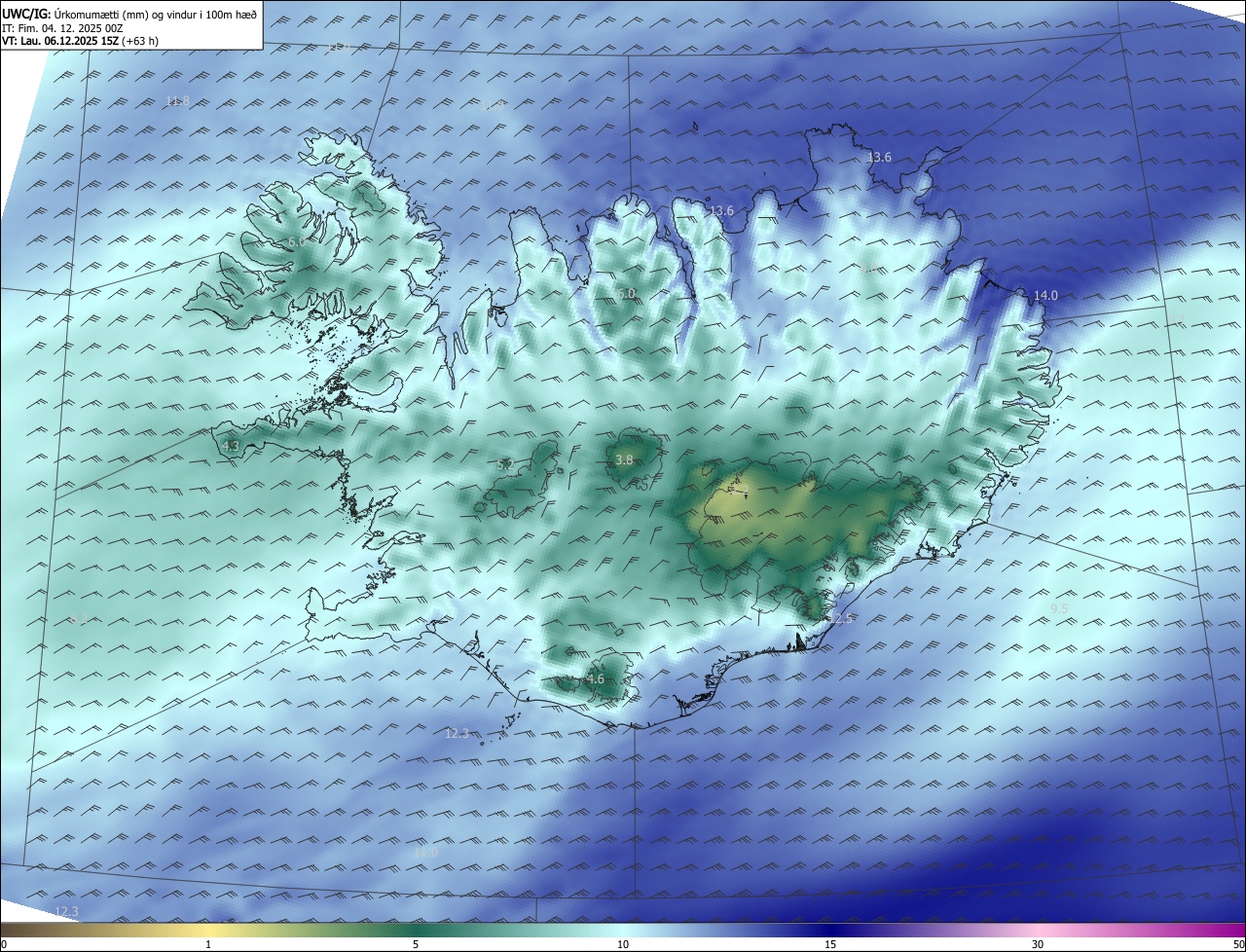The width and height of the screenshot is (1246, 952).
Task: Click the 1 tick label on the color scale
Action: [x=208, y=944]
